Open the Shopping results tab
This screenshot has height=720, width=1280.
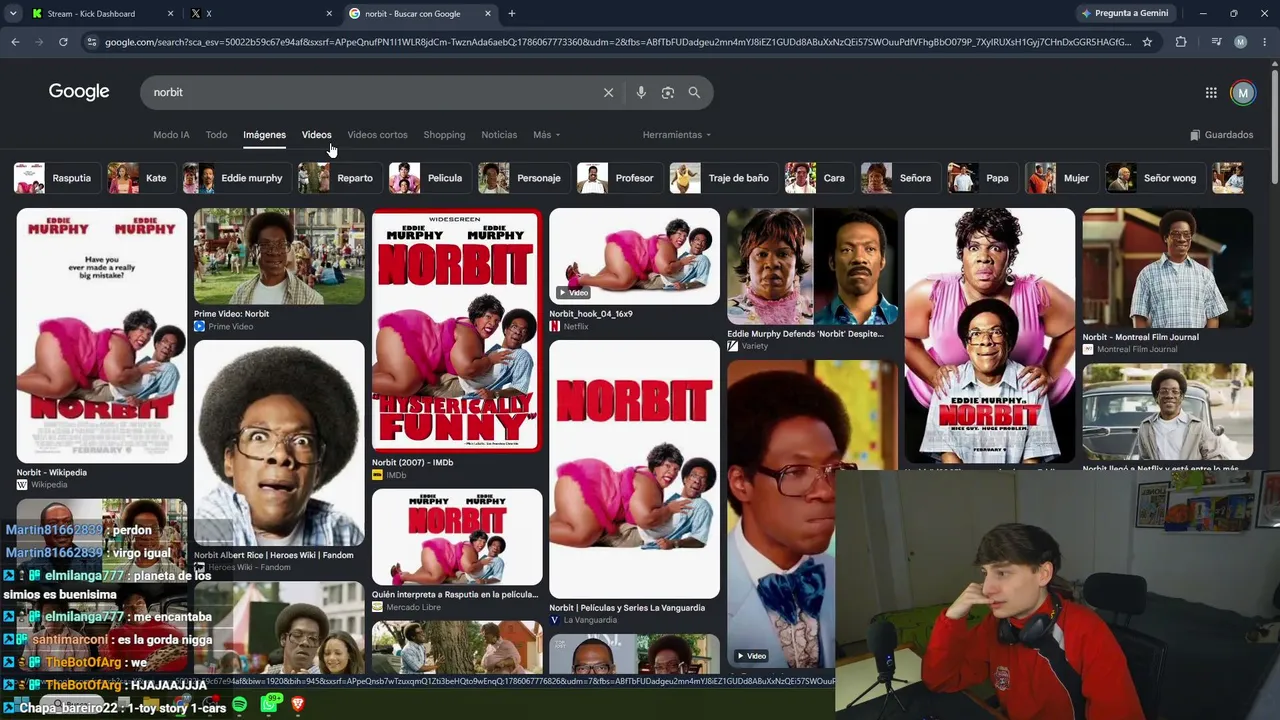point(444,135)
